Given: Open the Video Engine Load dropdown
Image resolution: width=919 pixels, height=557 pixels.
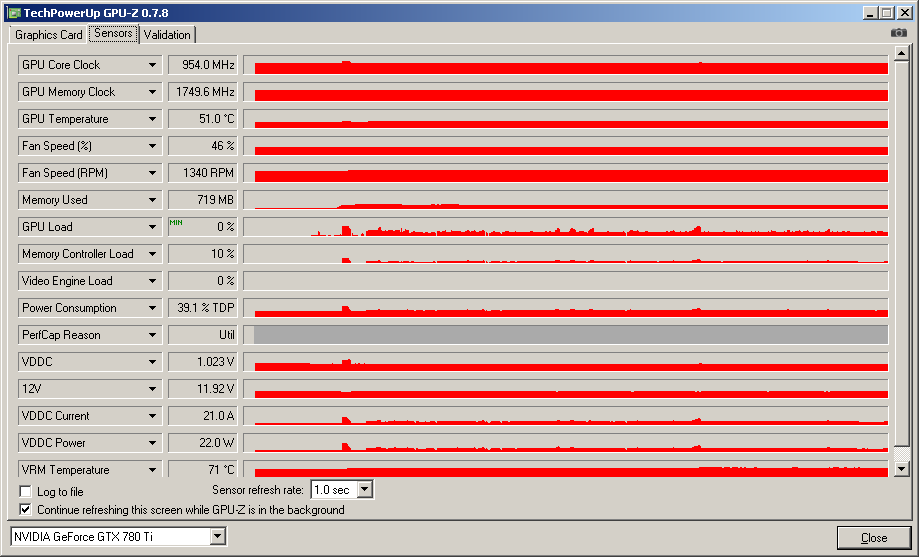Looking at the screenshot, I should (x=152, y=281).
